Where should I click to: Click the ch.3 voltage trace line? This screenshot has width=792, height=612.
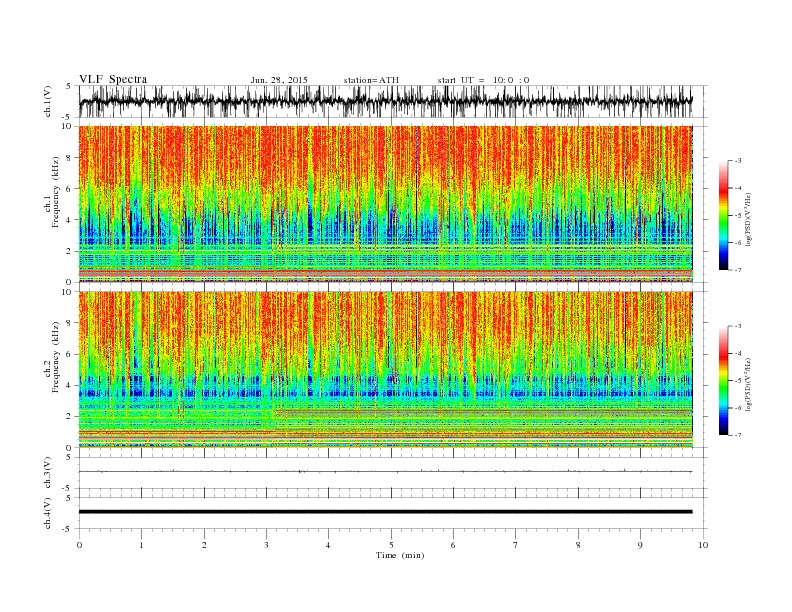coord(385,471)
